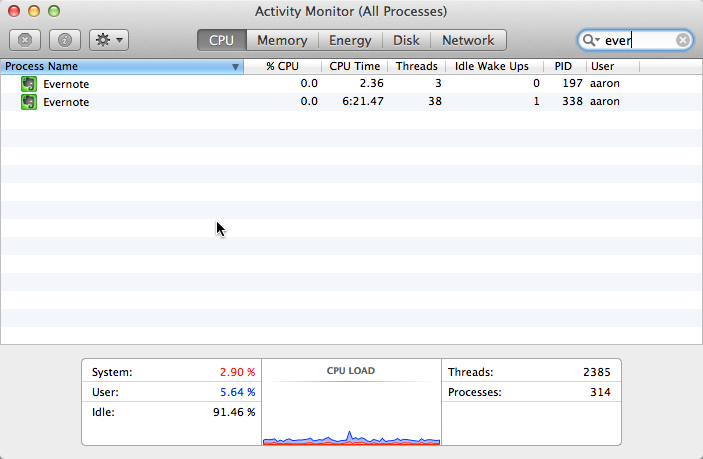The width and height of the screenshot is (703, 459).
Task: Click the second Evernote process icon
Action: click(x=29, y=102)
